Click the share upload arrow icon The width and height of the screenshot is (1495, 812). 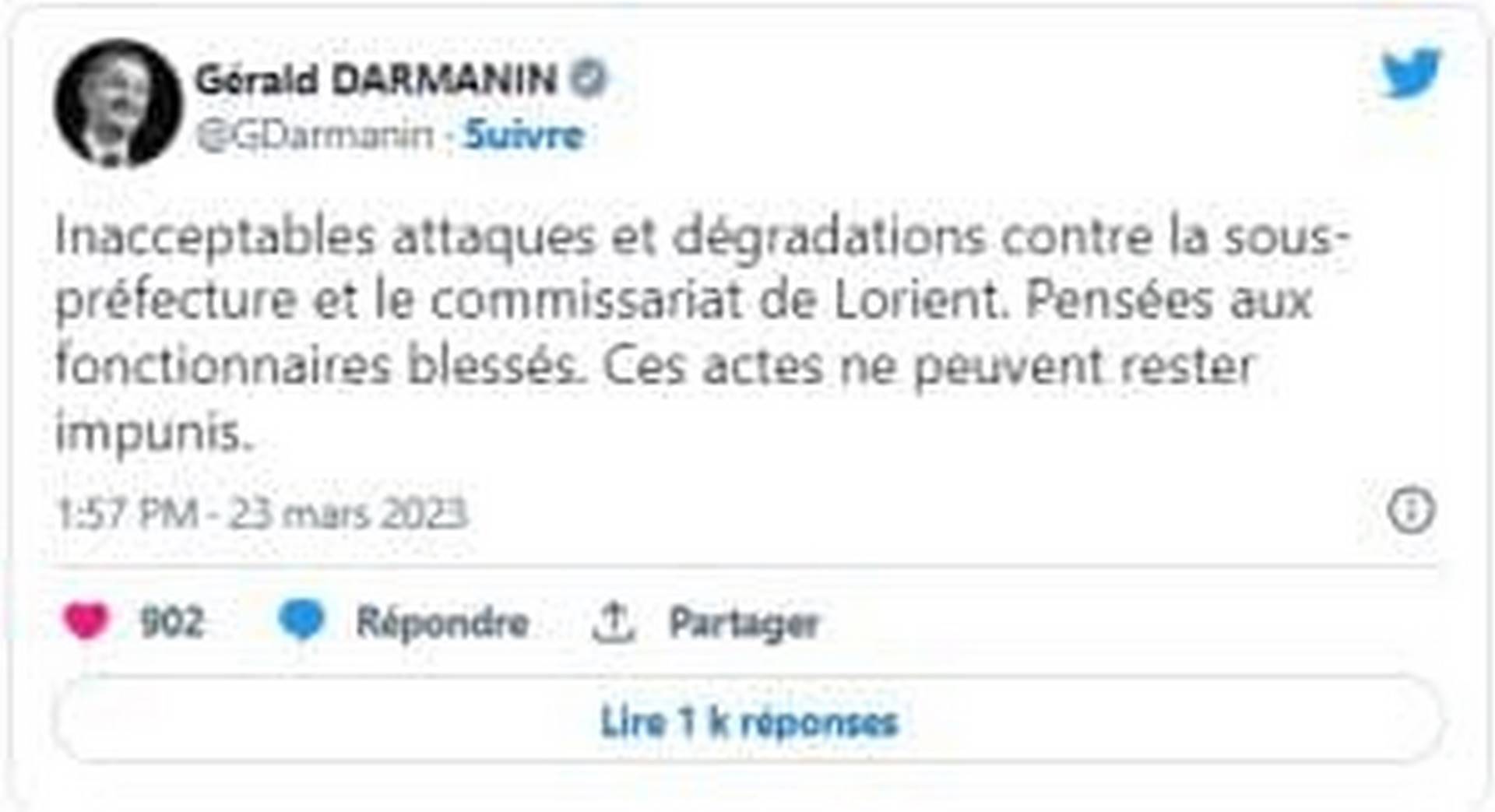[614, 622]
